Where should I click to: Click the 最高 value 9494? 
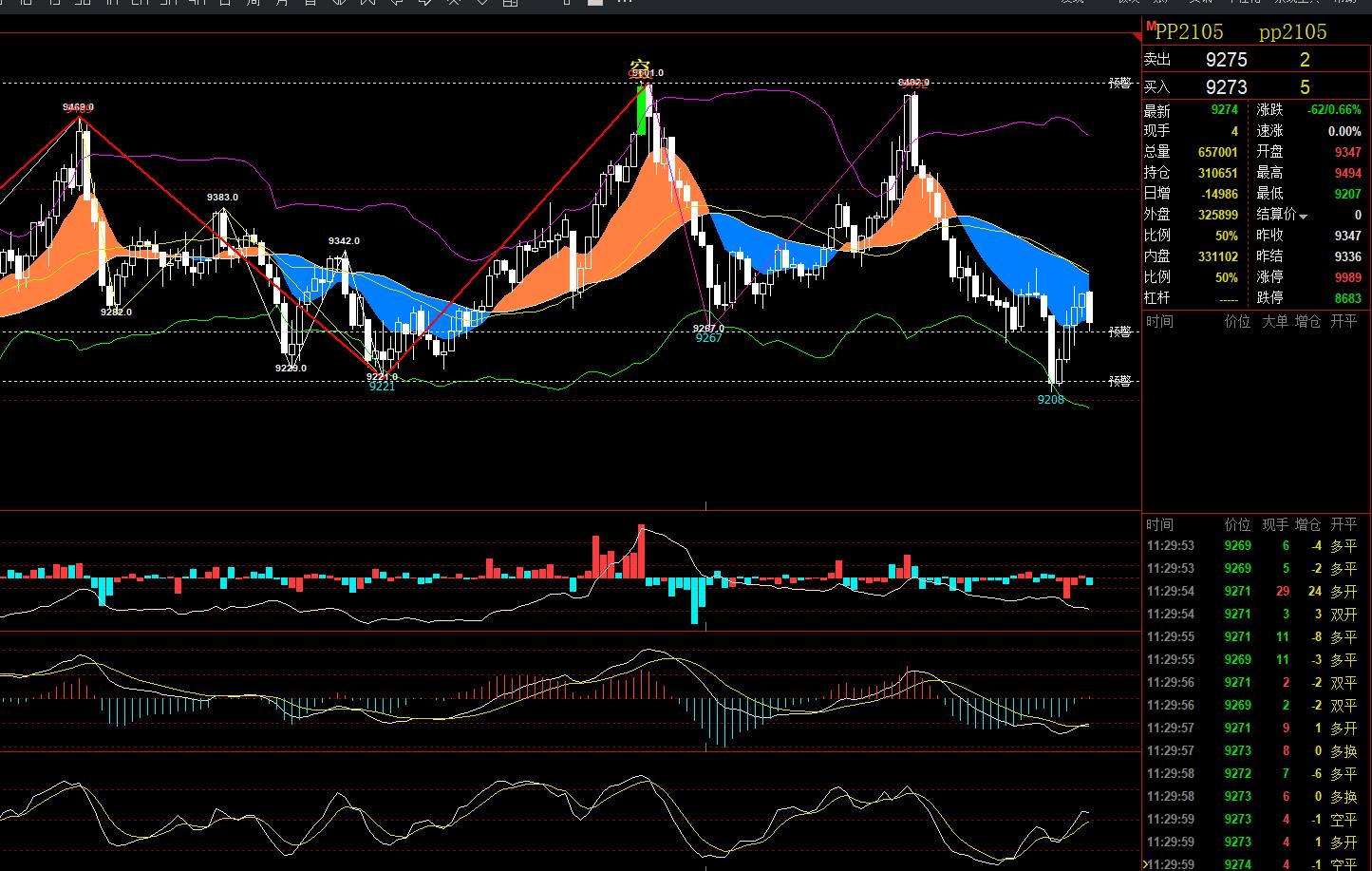tap(1347, 173)
